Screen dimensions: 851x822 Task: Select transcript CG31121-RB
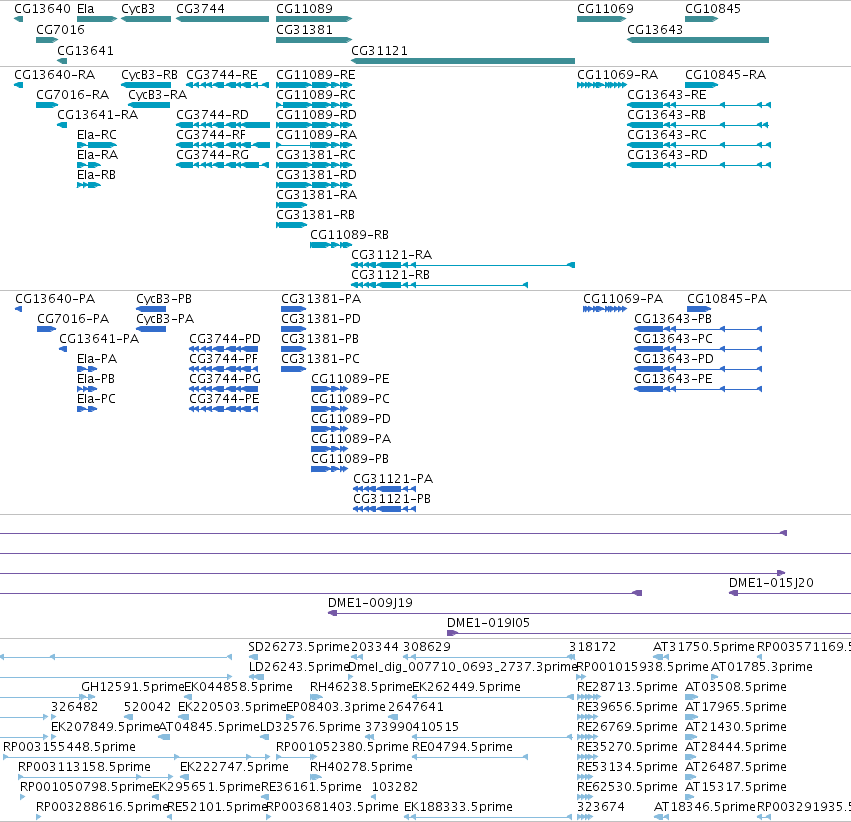[440, 285]
